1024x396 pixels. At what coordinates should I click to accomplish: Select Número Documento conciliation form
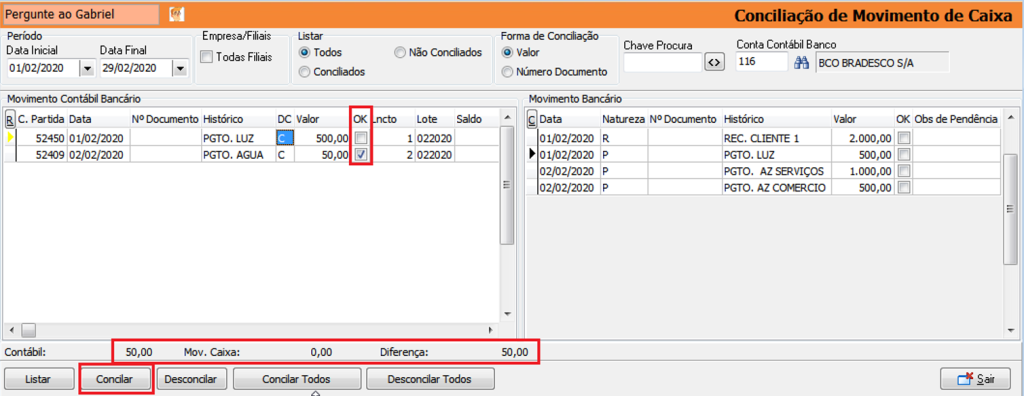[x=507, y=72]
